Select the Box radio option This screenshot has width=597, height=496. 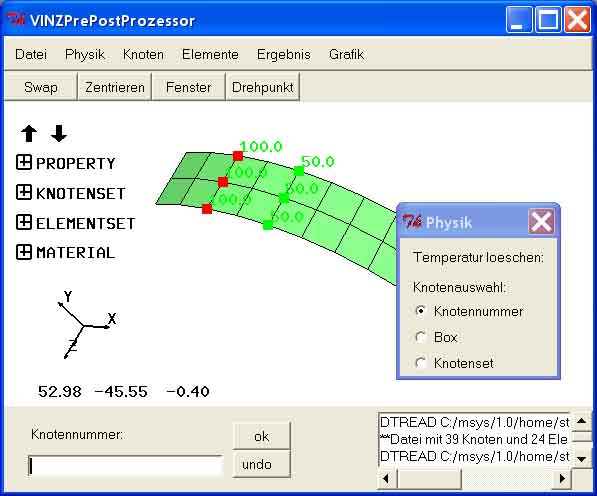421,337
